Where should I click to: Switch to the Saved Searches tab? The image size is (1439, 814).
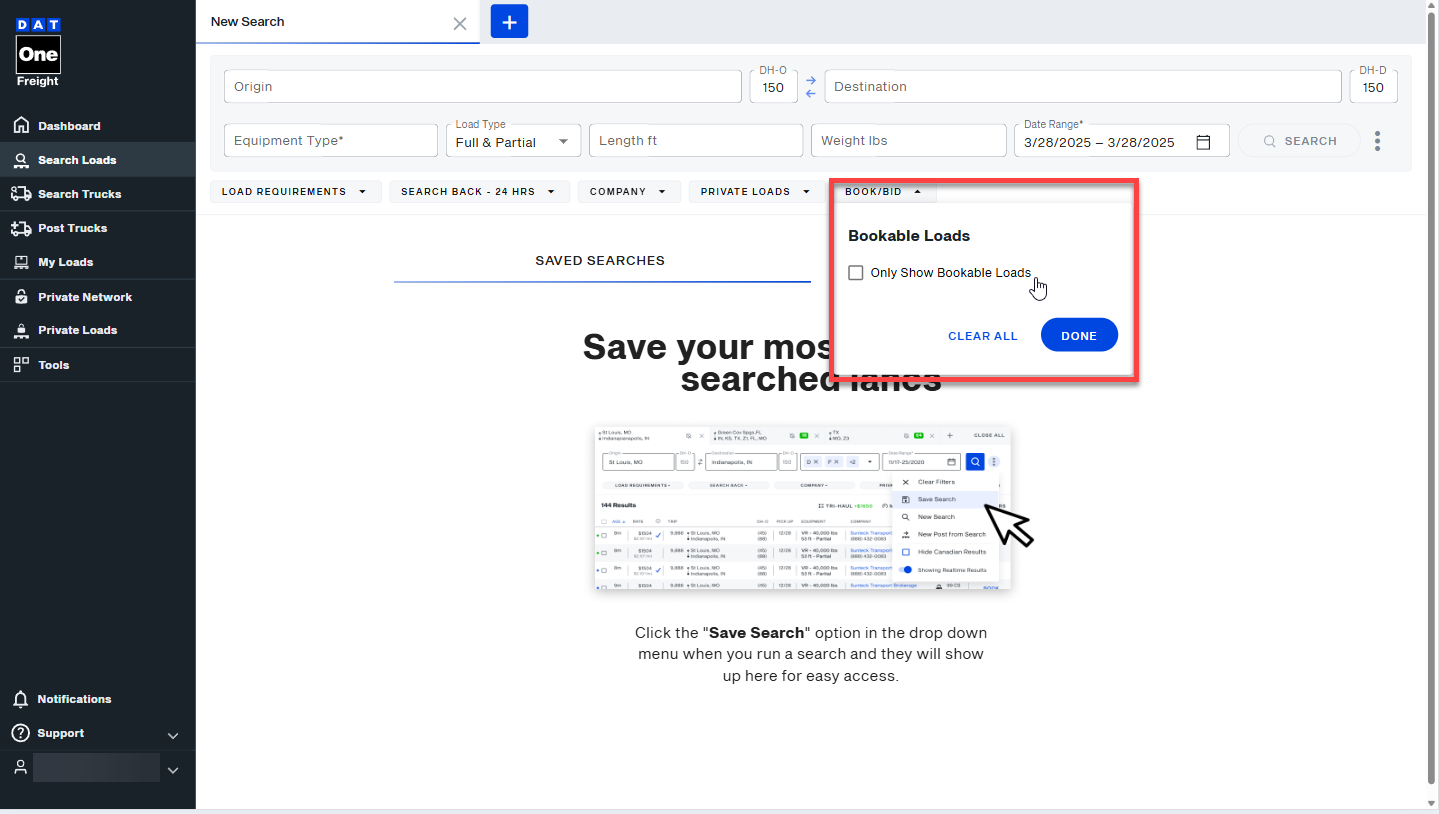pyautogui.click(x=600, y=261)
